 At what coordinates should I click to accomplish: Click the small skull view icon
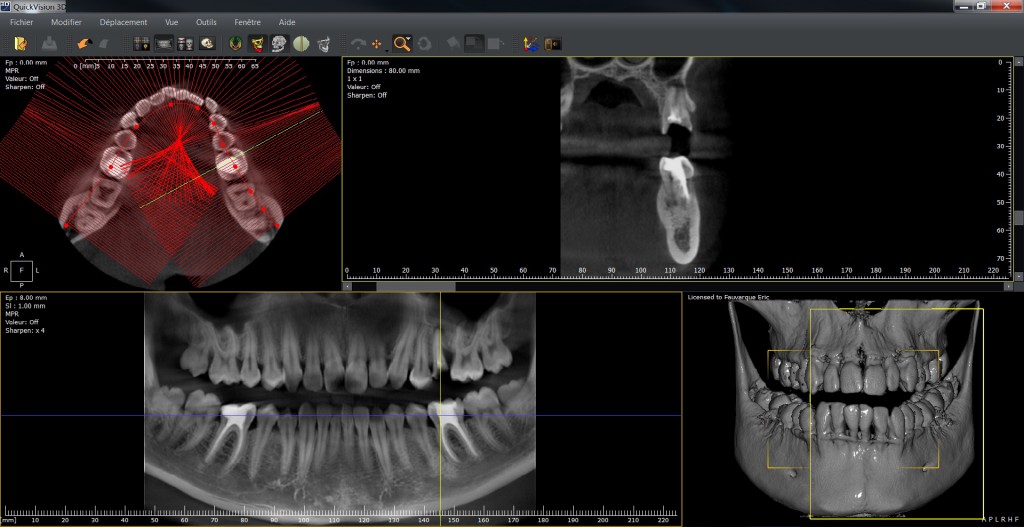[207, 43]
